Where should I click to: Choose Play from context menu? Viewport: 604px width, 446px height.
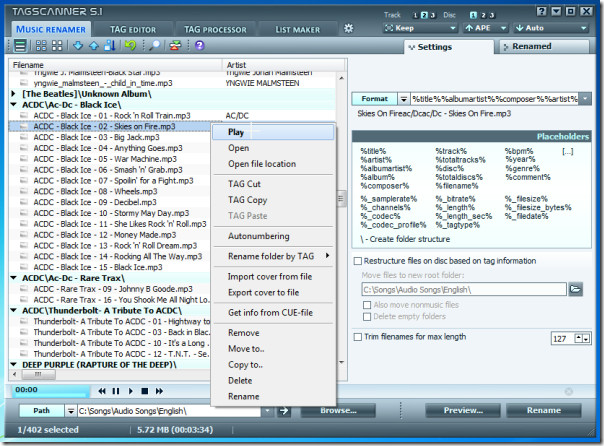[273, 132]
